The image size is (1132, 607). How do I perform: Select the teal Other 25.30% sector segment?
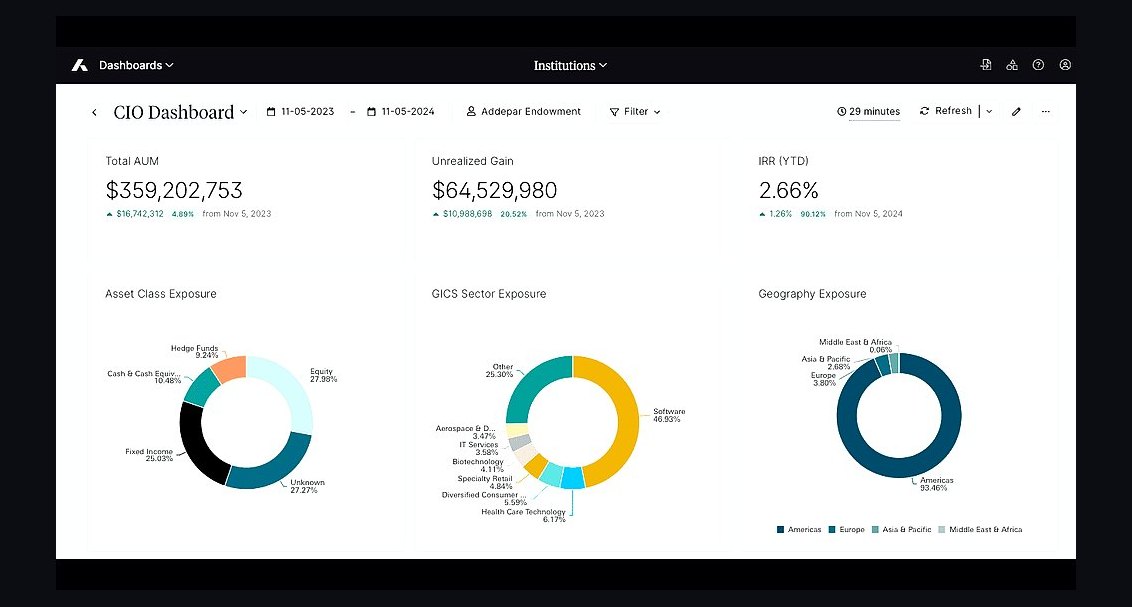coord(532,383)
